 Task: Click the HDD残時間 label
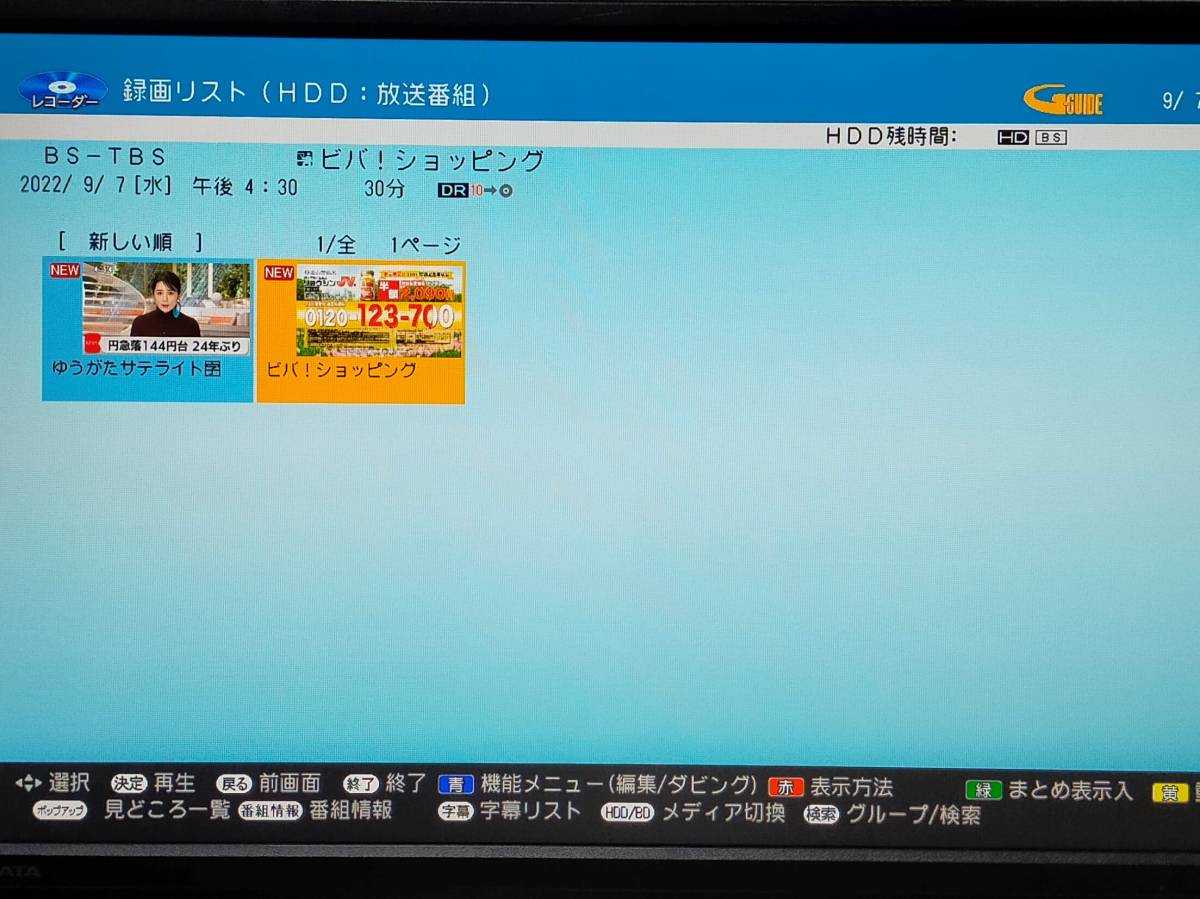point(891,137)
